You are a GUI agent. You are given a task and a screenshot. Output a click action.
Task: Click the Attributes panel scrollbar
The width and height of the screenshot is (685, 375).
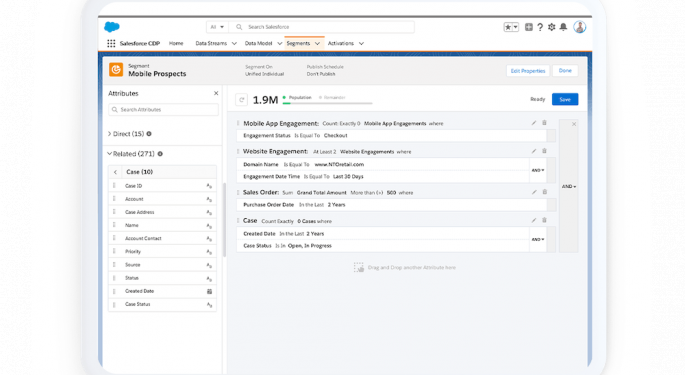[225, 220]
